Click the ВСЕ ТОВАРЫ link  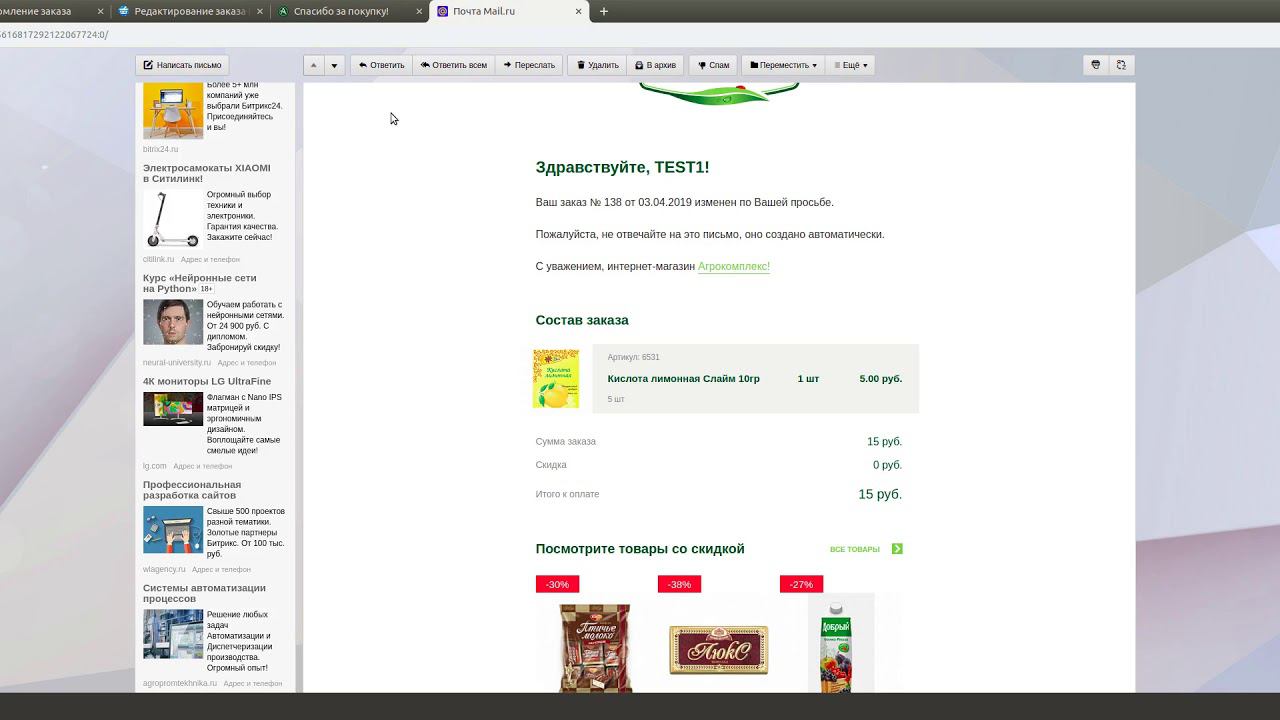click(855, 549)
